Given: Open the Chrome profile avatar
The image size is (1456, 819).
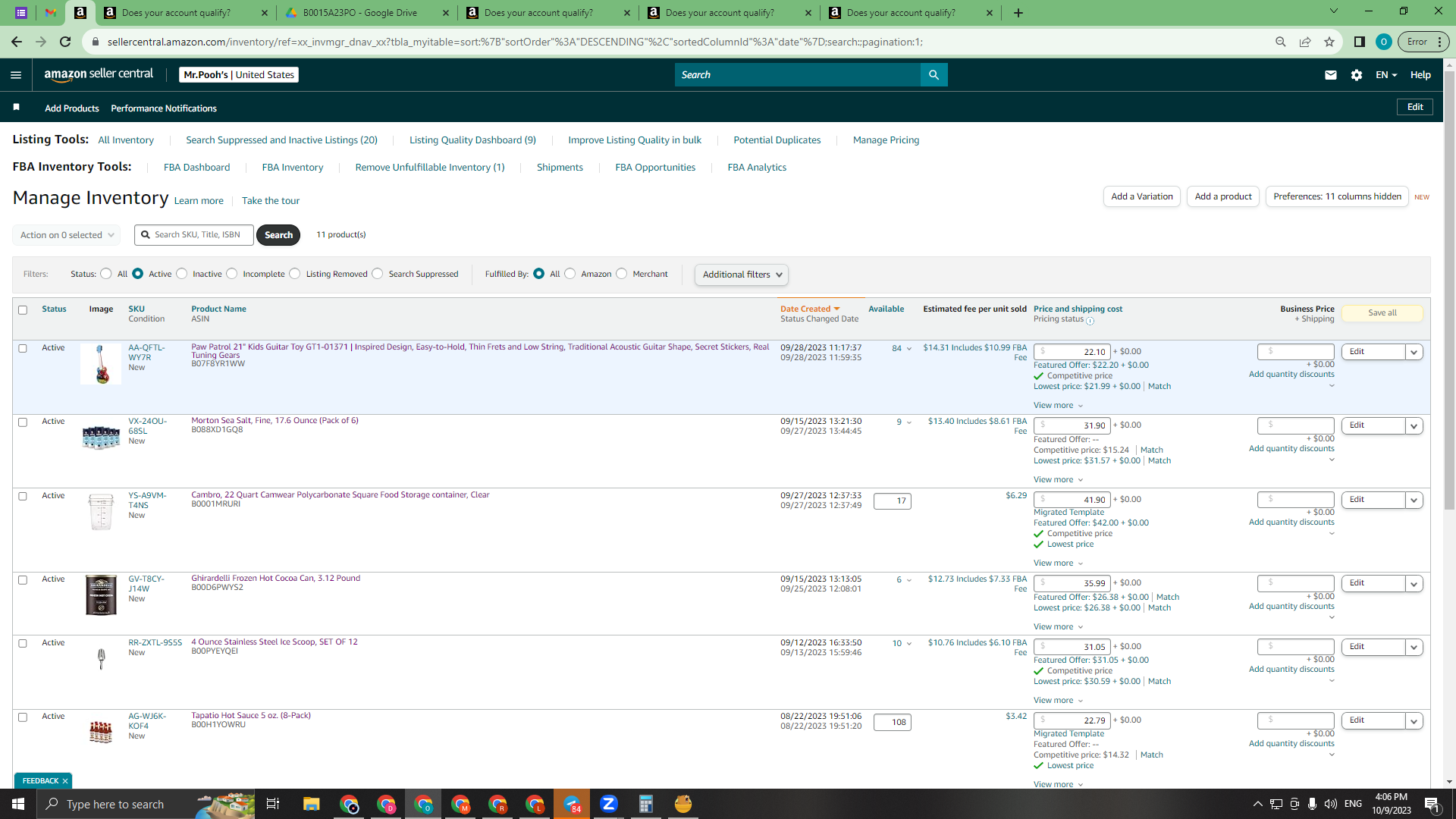Looking at the screenshot, I should pyautogui.click(x=1384, y=42).
